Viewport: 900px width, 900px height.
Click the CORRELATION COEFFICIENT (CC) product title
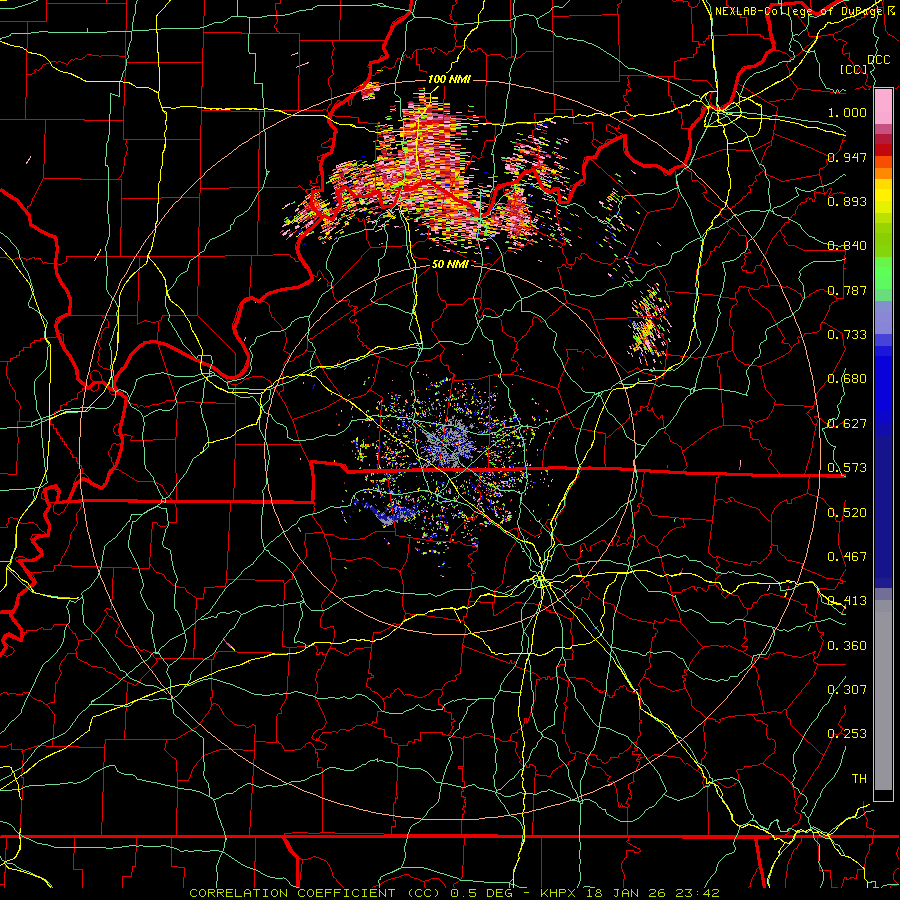315,893
